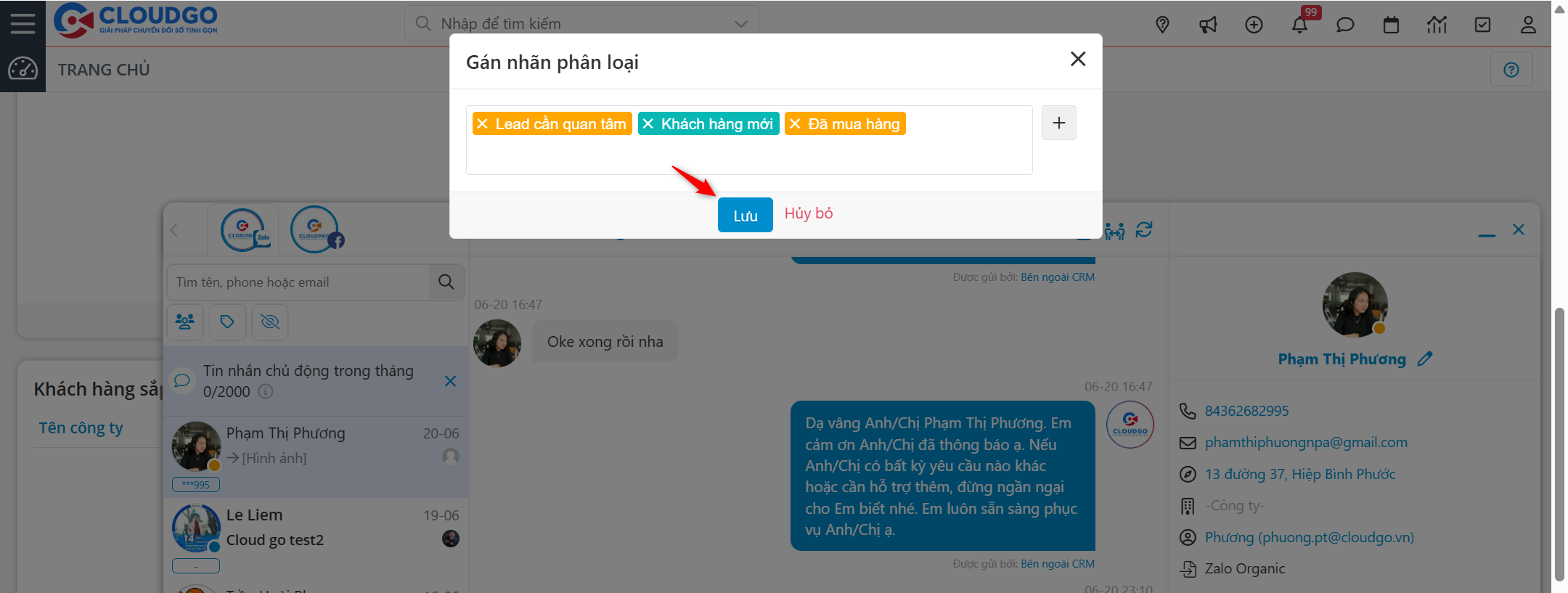Click the quick create plus circle icon
This screenshot has width=1568, height=593.
click(x=1254, y=25)
